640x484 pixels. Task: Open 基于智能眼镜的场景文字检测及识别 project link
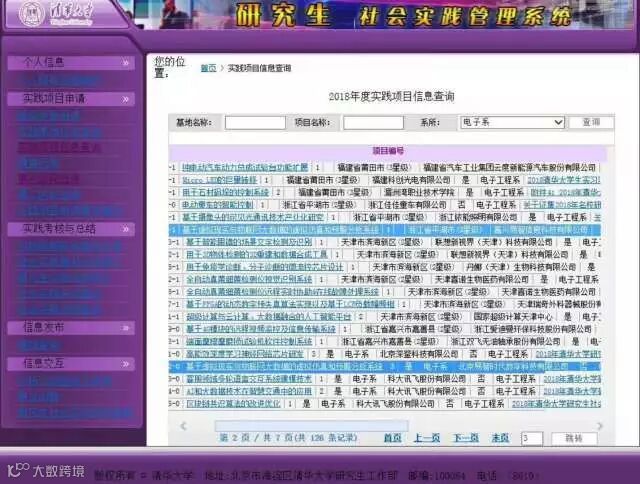[x=249, y=242]
